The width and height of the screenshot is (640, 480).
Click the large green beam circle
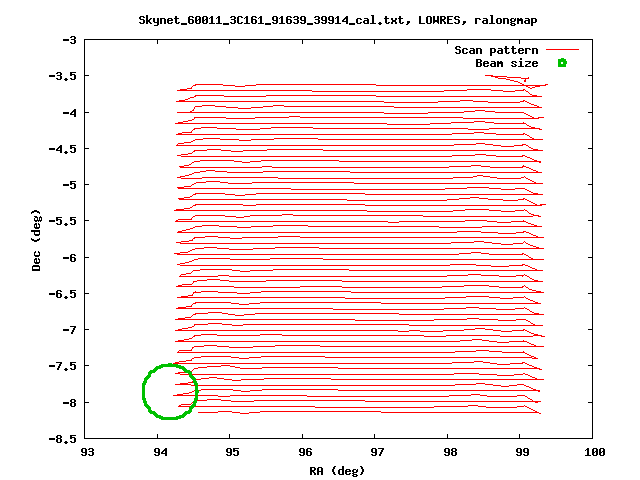[x=170, y=391]
